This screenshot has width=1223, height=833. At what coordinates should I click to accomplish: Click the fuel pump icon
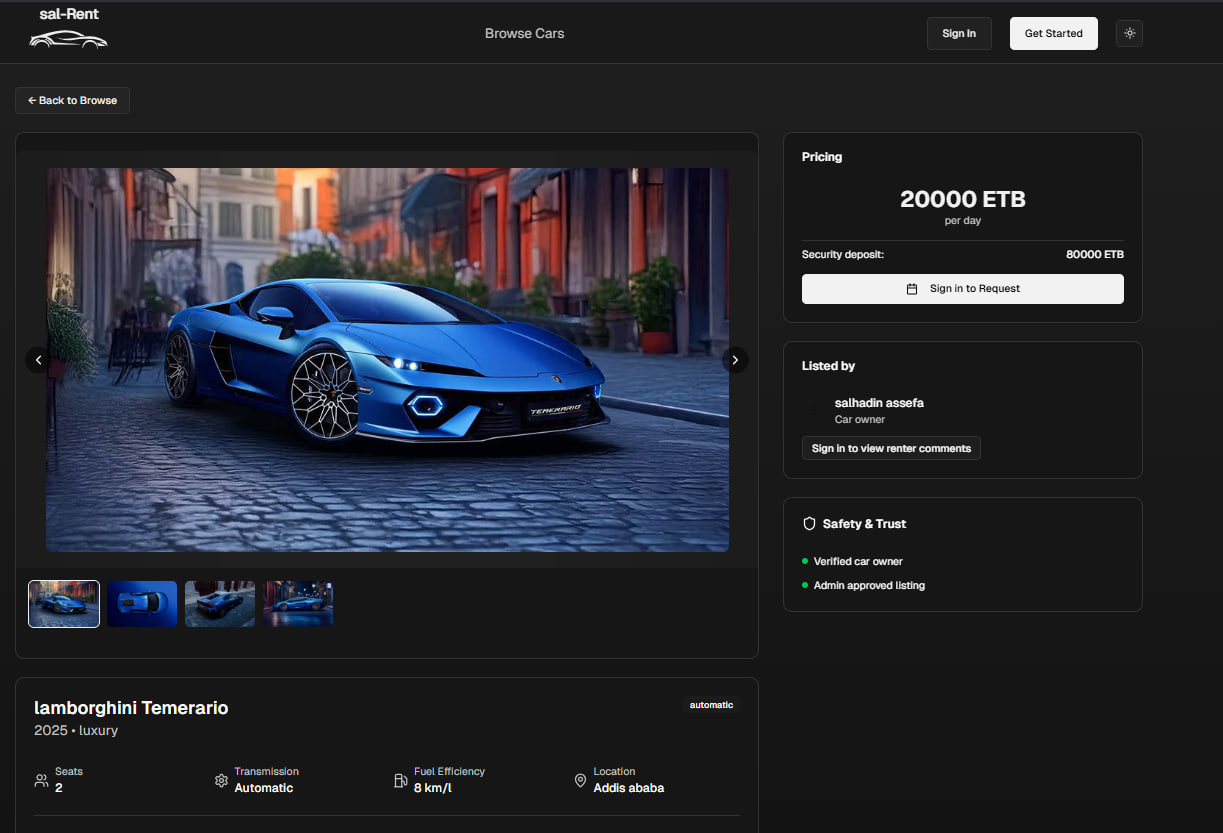[401, 780]
